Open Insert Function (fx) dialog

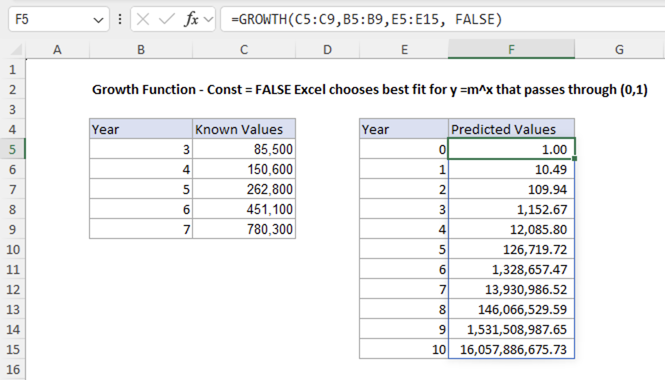click(x=191, y=19)
